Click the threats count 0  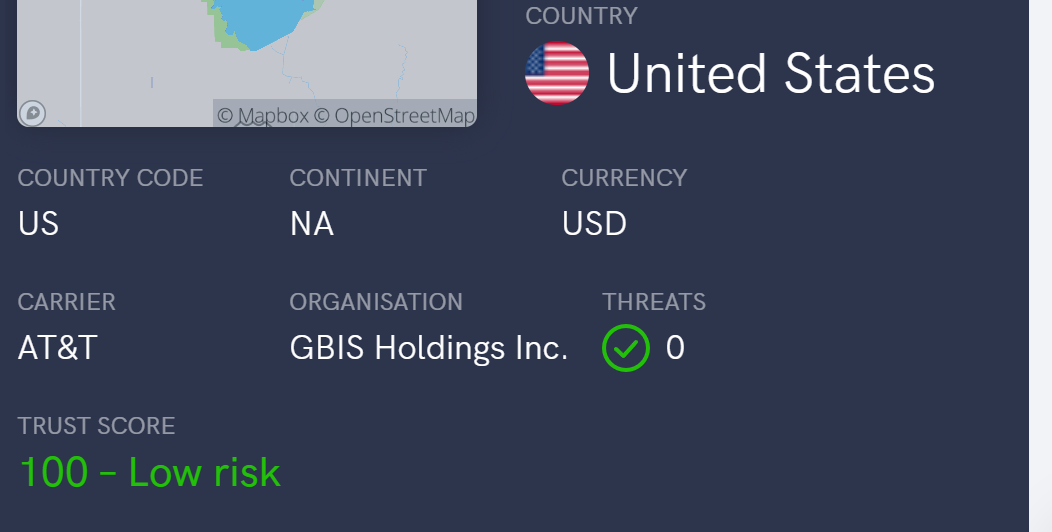[x=675, y=348]
